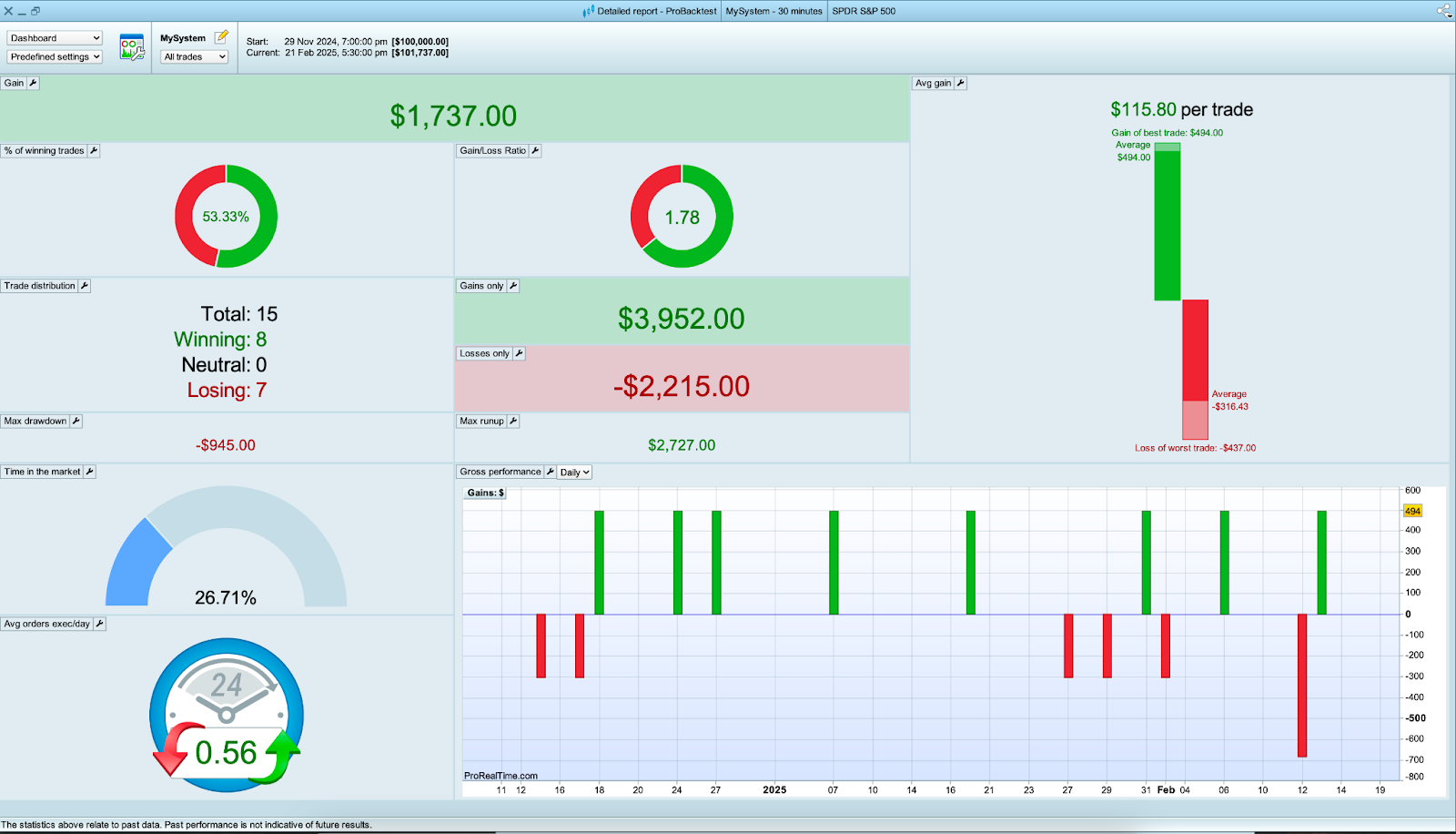Click the -$945.00 max drawdown value

[226, 445]
